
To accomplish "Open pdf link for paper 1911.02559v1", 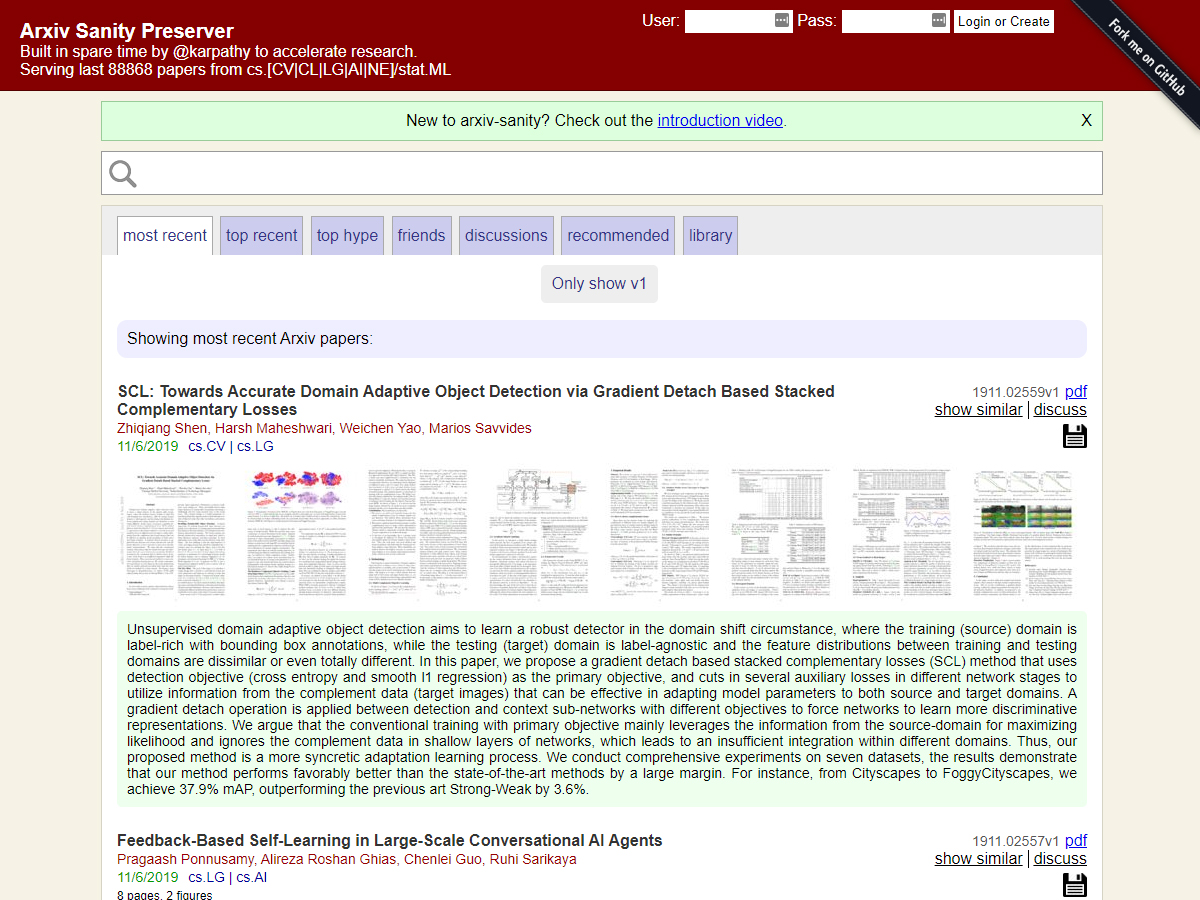I will click(1075, 392).
